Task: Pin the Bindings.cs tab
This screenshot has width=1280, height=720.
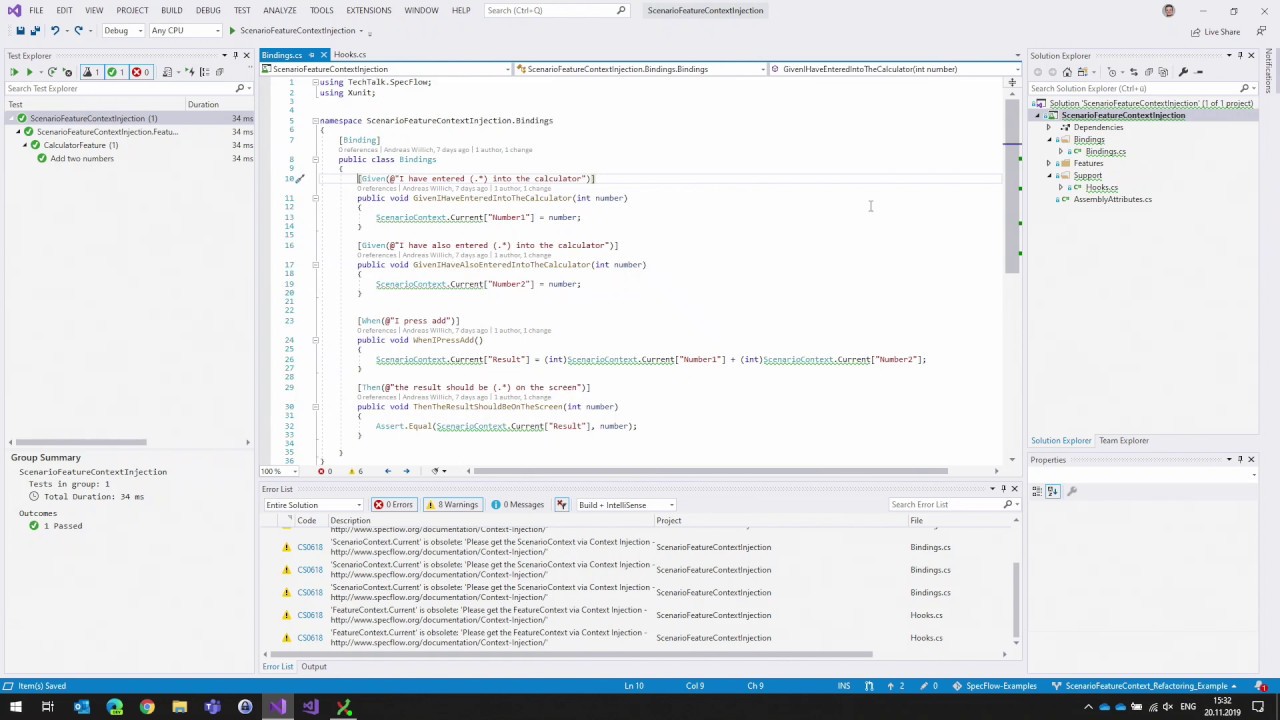Action: pyautogui.click(x=311, y=55)
